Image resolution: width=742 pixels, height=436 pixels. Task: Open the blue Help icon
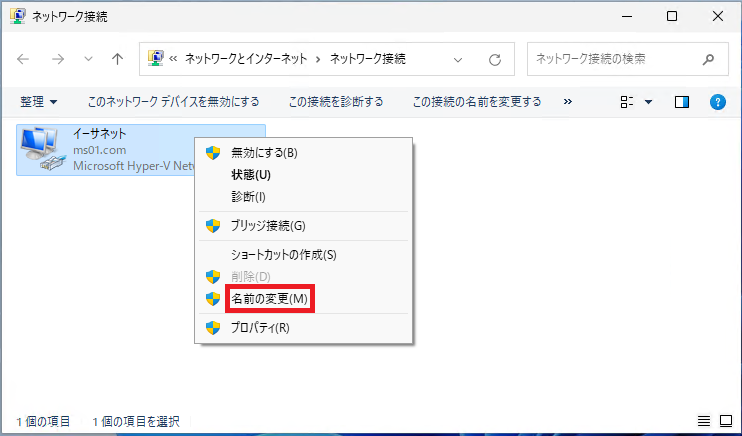click(718, 102)
